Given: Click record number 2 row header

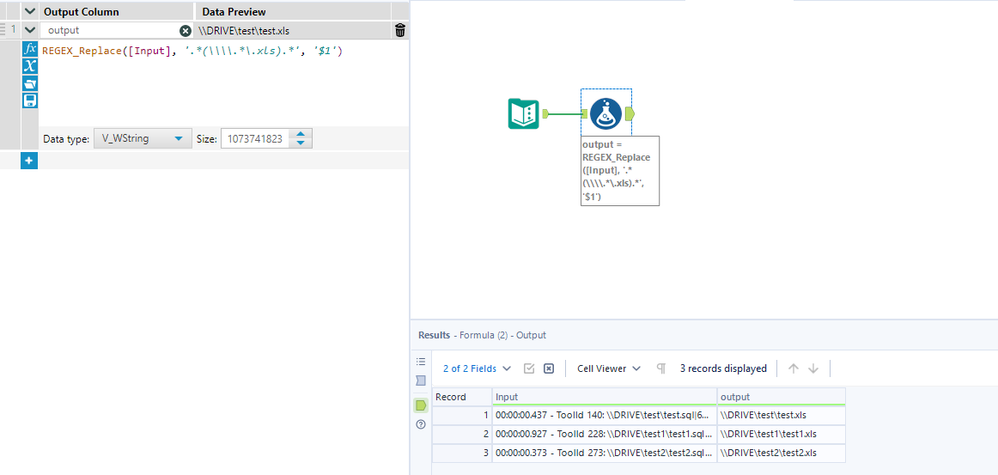Looking at the screenshot, I should tap(462, 434).
